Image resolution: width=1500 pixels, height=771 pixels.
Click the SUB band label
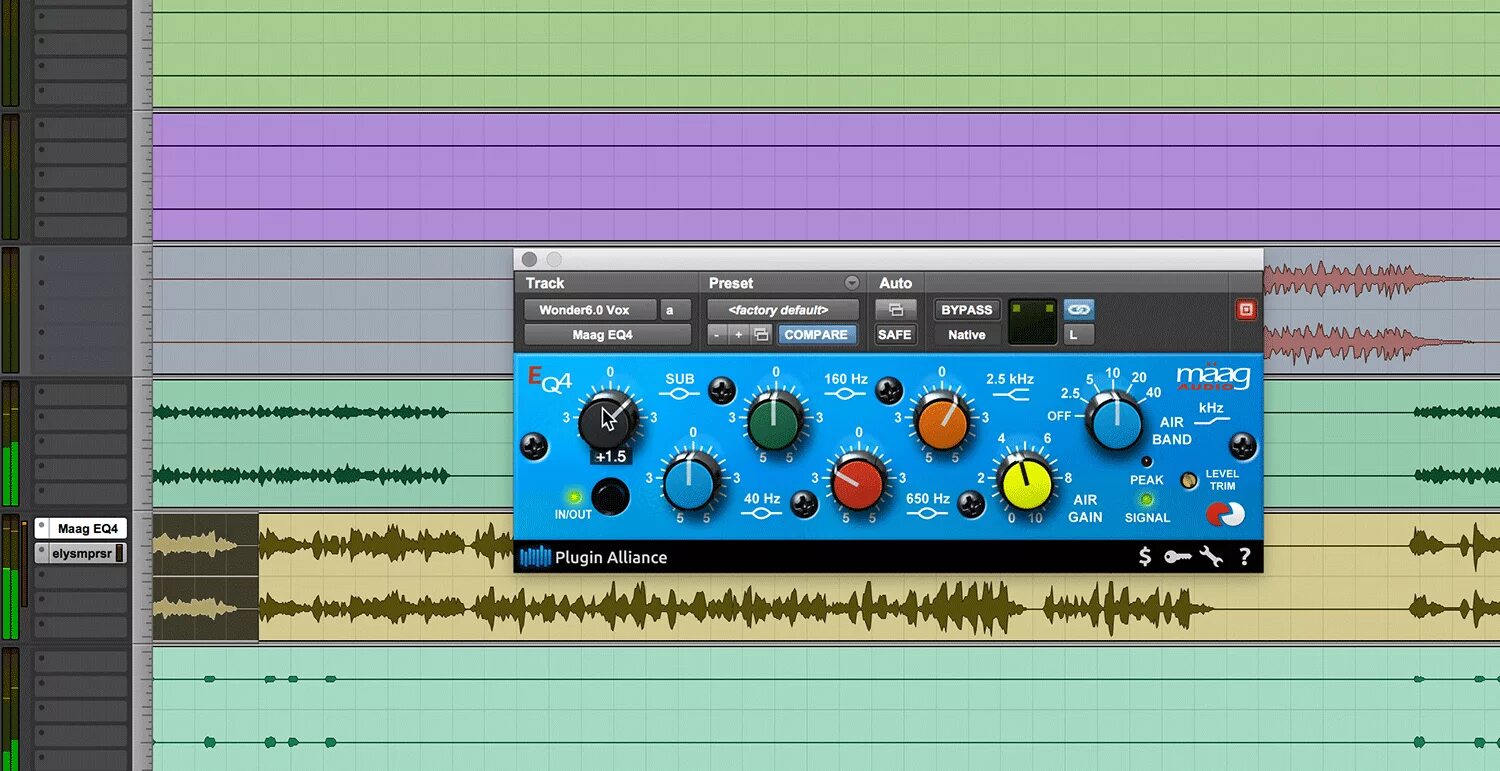click(x=680, y=379)
